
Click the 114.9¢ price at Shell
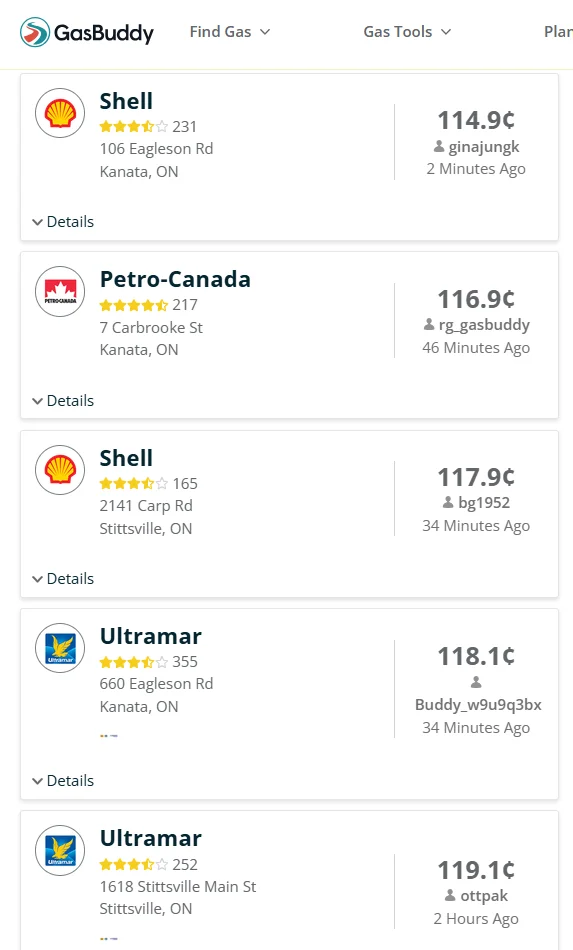tap(476, 120)
